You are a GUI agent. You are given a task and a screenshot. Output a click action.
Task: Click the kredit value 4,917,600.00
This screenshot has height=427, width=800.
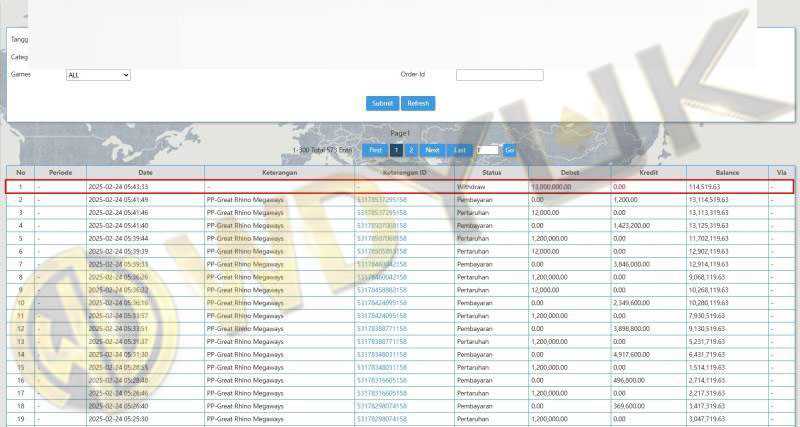(631, 355)
